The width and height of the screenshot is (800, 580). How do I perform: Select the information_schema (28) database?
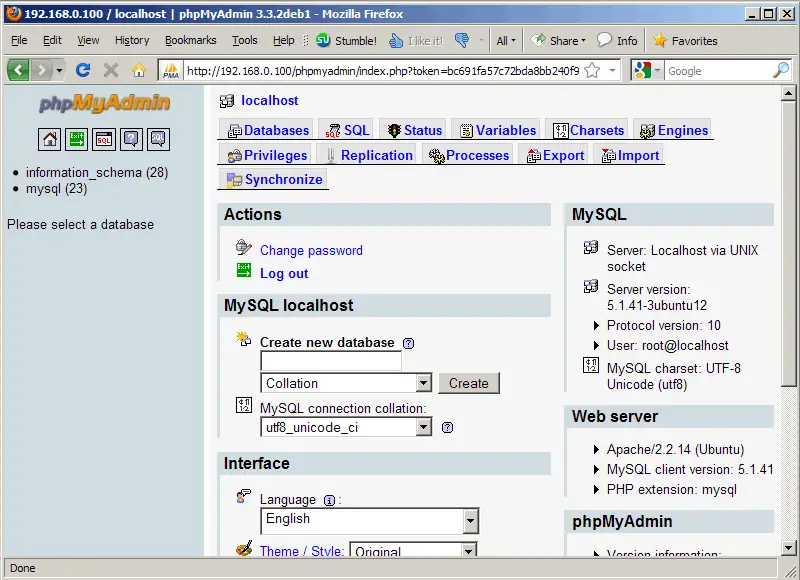click(97, 172)
